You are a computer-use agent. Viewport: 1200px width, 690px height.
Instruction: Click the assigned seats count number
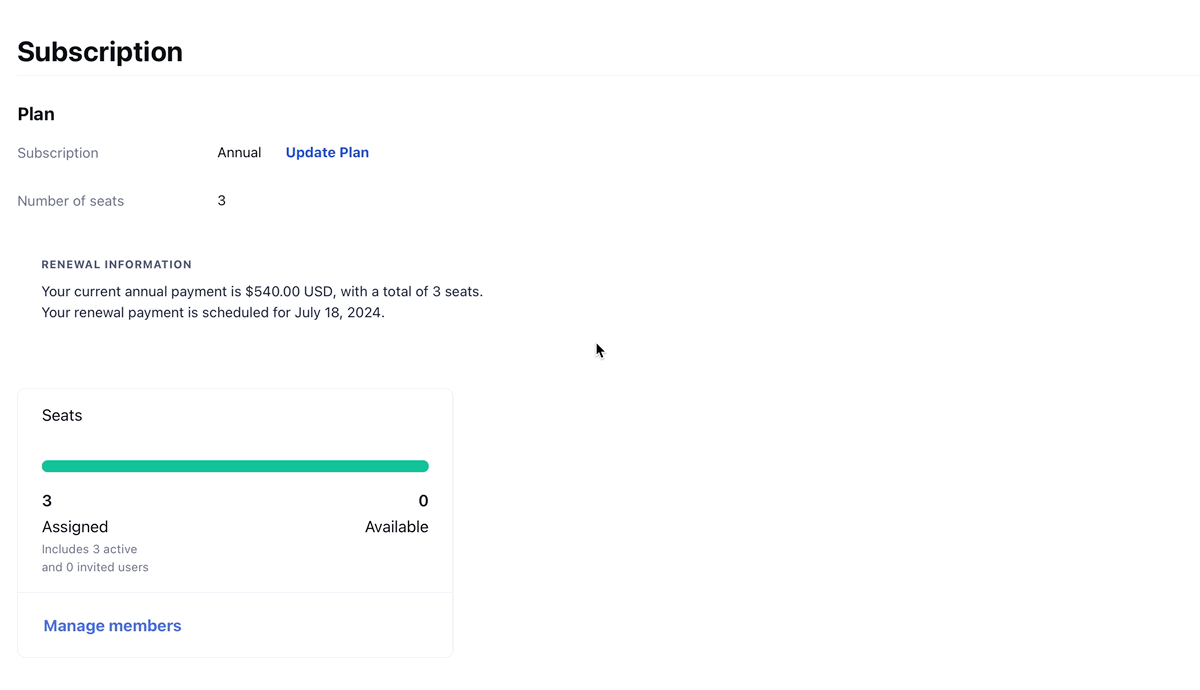[x=47, y=501]
